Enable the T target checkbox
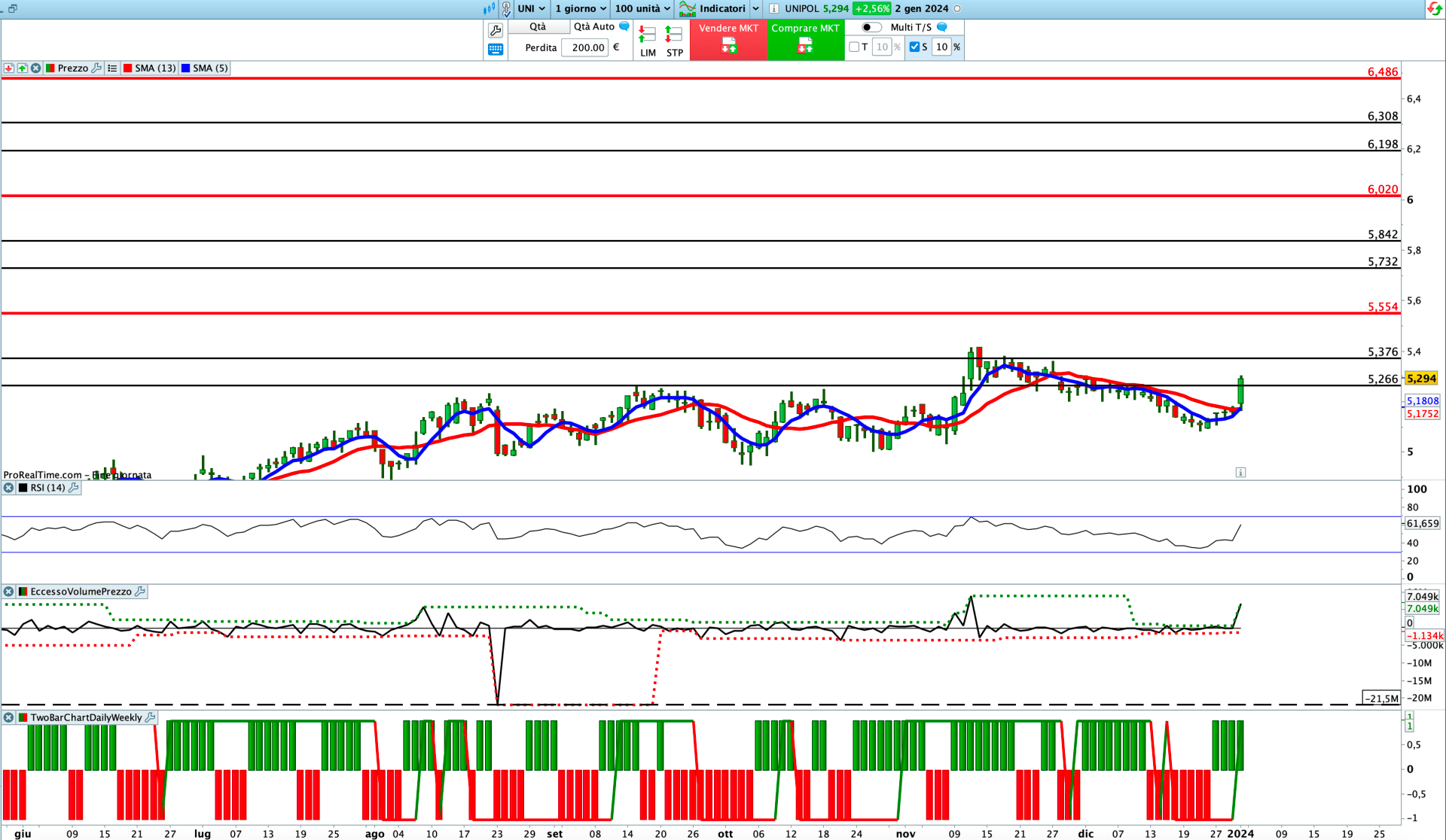1446x840 pixels. [x=854, y=47]
